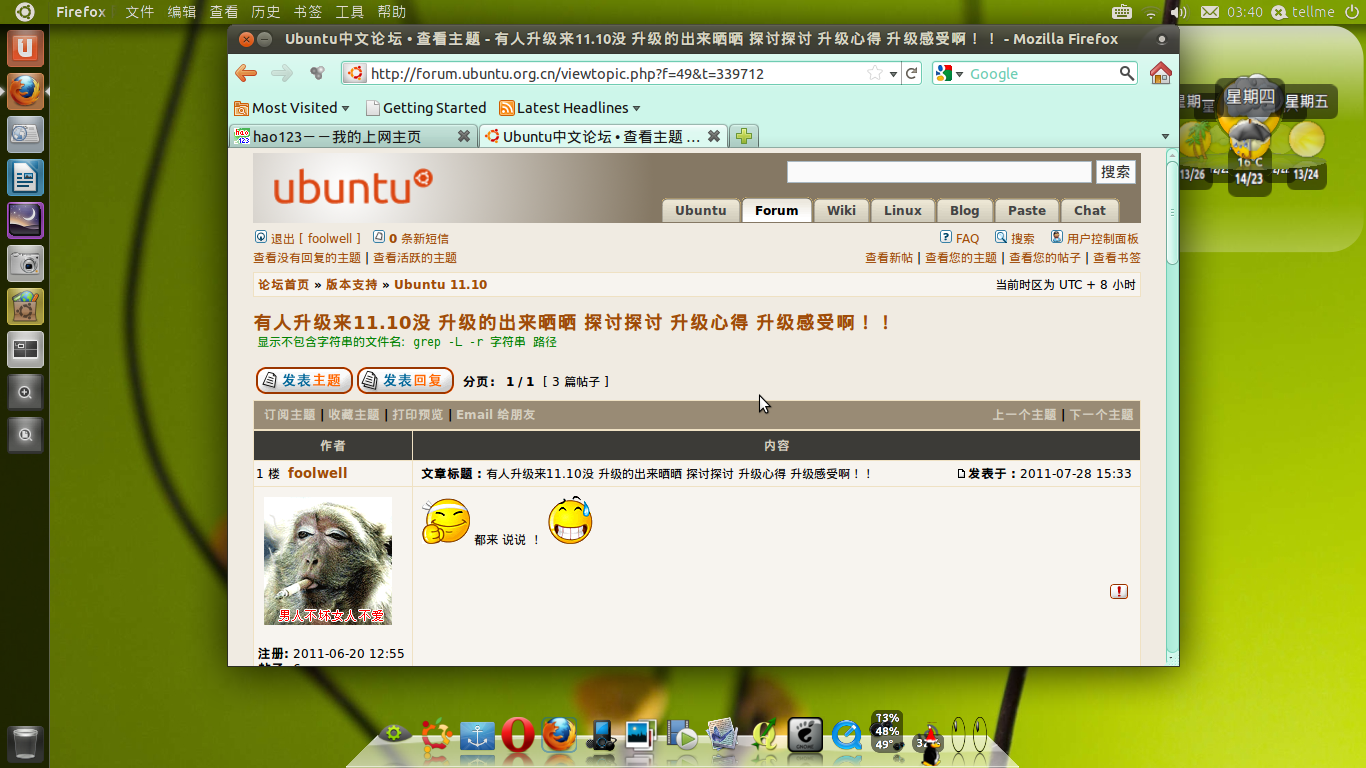Click the 星期四 weather widget day
Screen dimensions: 1366x768
(1250, 97)
